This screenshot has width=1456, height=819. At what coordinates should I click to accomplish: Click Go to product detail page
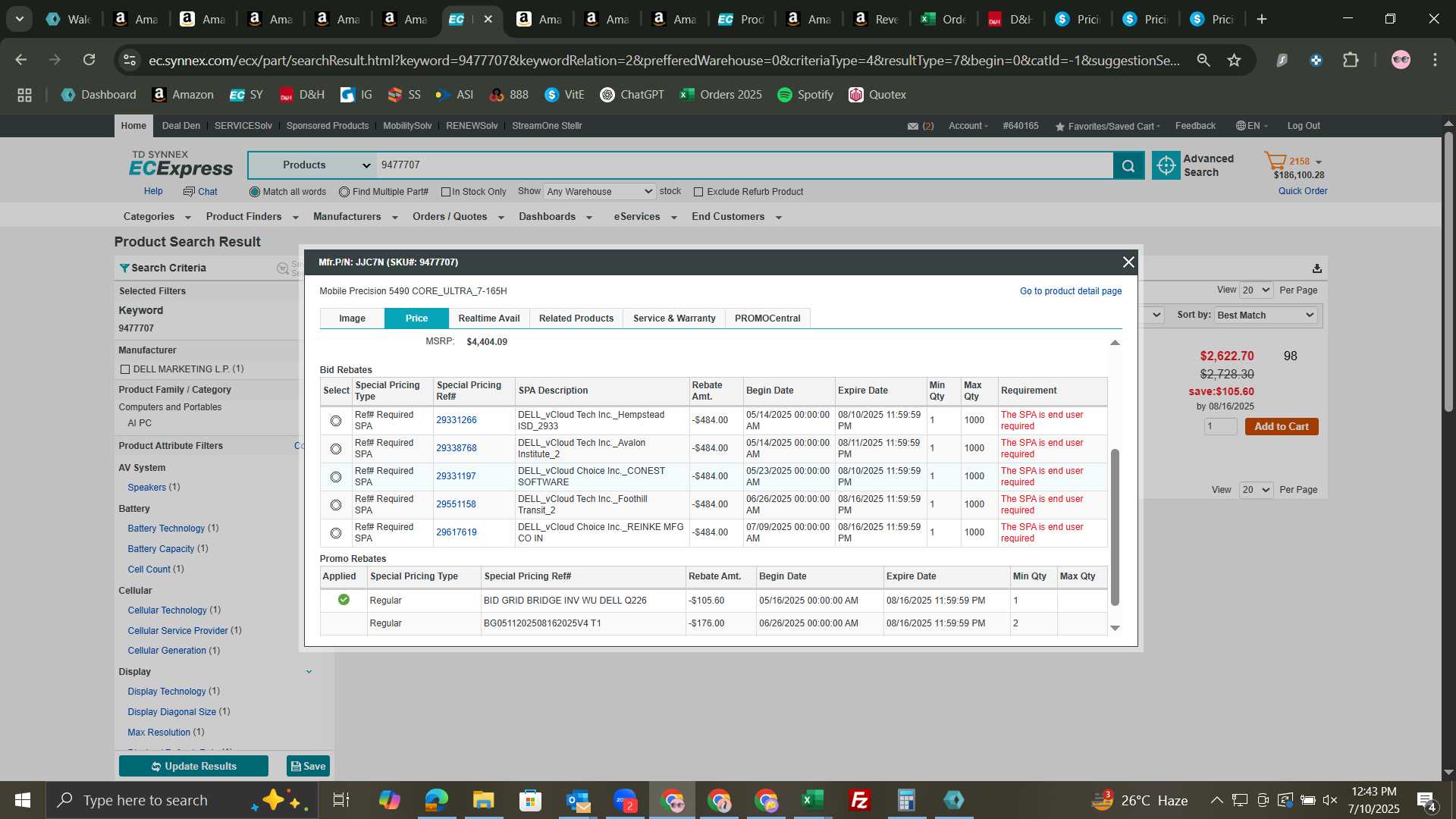click(x=1071, y=291)
